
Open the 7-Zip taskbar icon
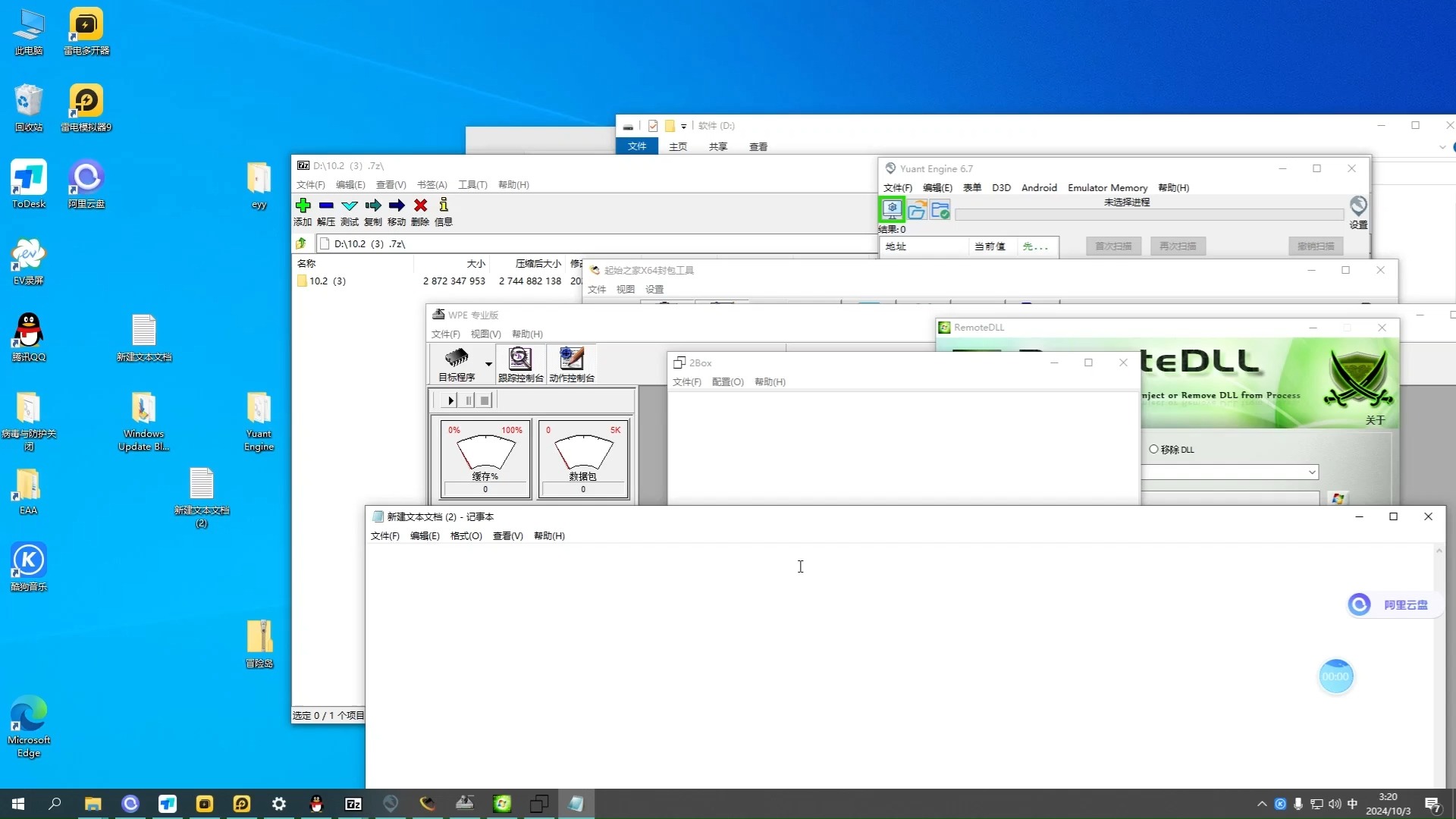coord(353,804)
